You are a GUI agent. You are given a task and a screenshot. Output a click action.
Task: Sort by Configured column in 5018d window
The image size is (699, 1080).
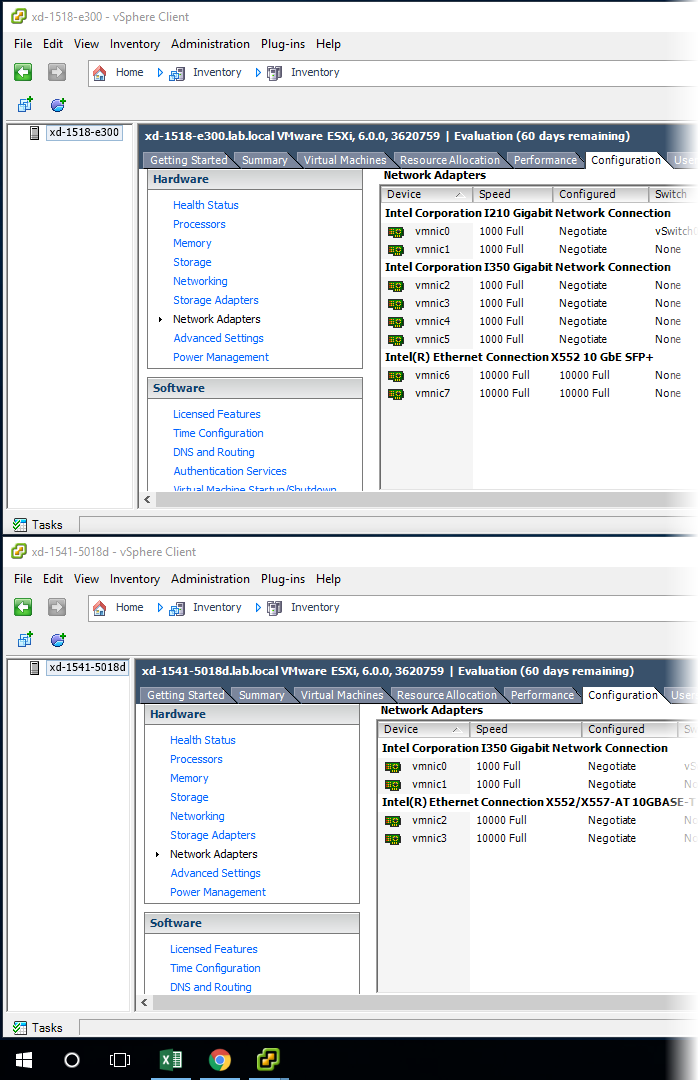629,729
